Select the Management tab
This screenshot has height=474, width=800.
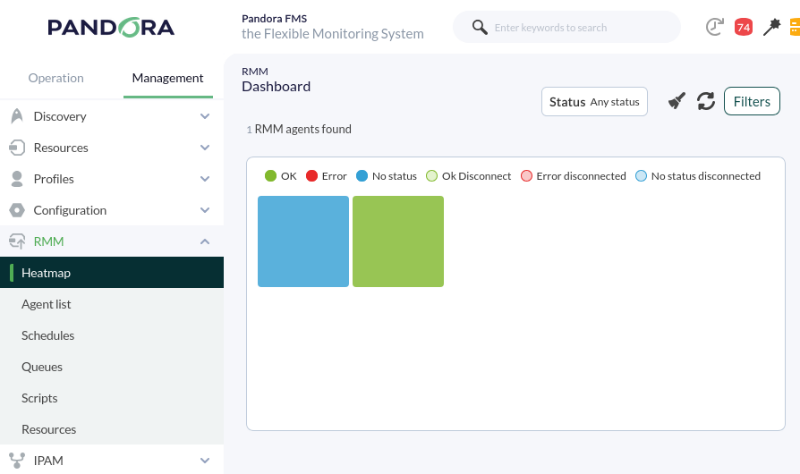tap(167, 78)
